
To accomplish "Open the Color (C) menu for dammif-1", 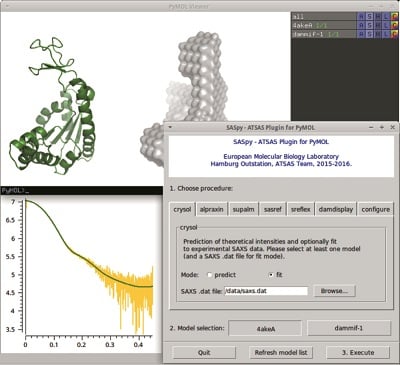I will click(x=394, y=34).
